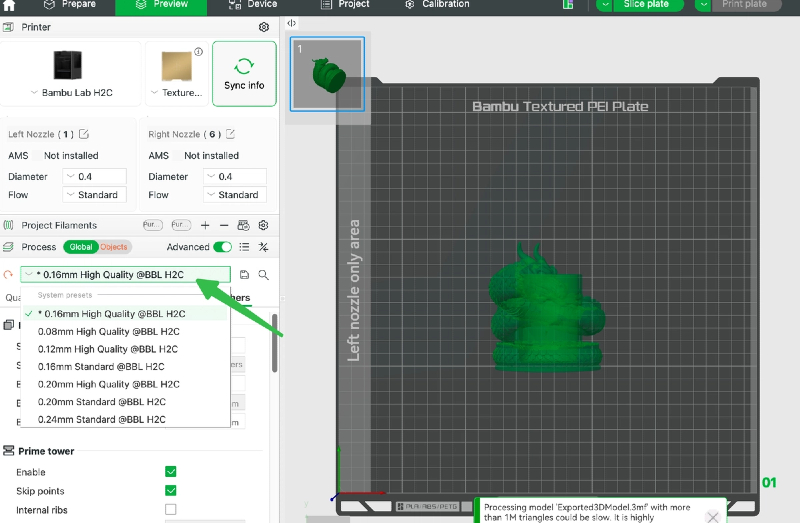Click the Sync info button
The width and height of the screenshot is (800, 523).
point(244,74)
